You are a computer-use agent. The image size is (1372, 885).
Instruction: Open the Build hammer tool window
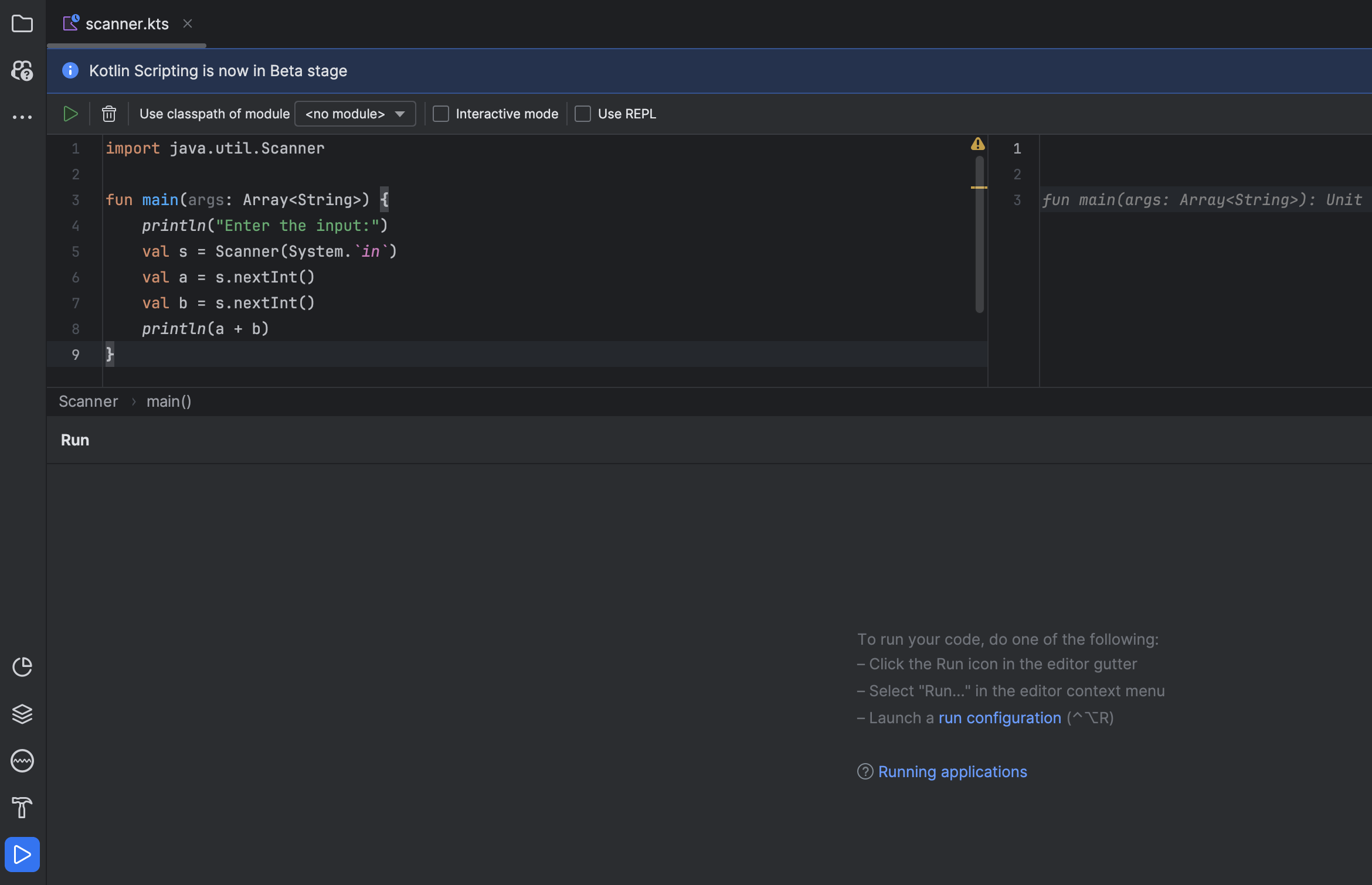(22, 807)
